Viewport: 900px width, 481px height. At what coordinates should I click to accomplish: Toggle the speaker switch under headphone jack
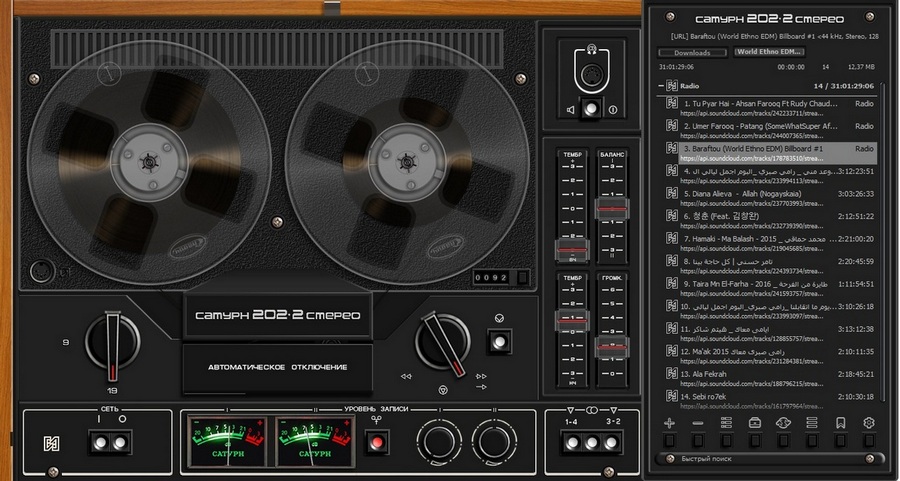593,109
